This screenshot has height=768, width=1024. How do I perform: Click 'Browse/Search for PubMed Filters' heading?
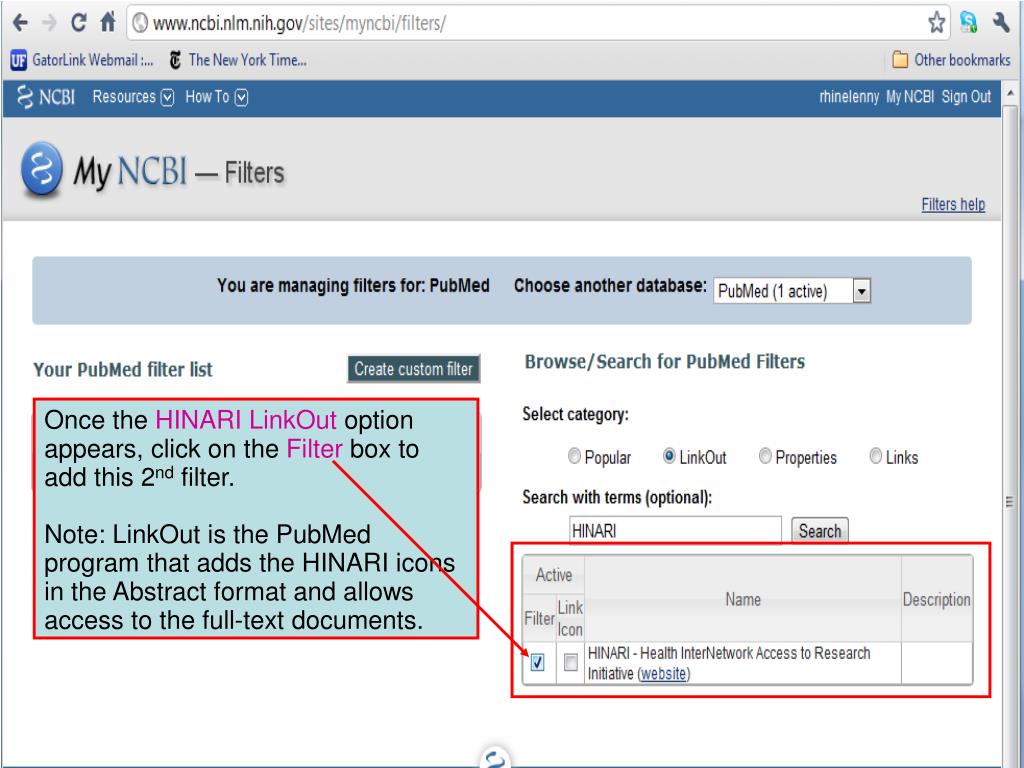click(x=665, y=362)
